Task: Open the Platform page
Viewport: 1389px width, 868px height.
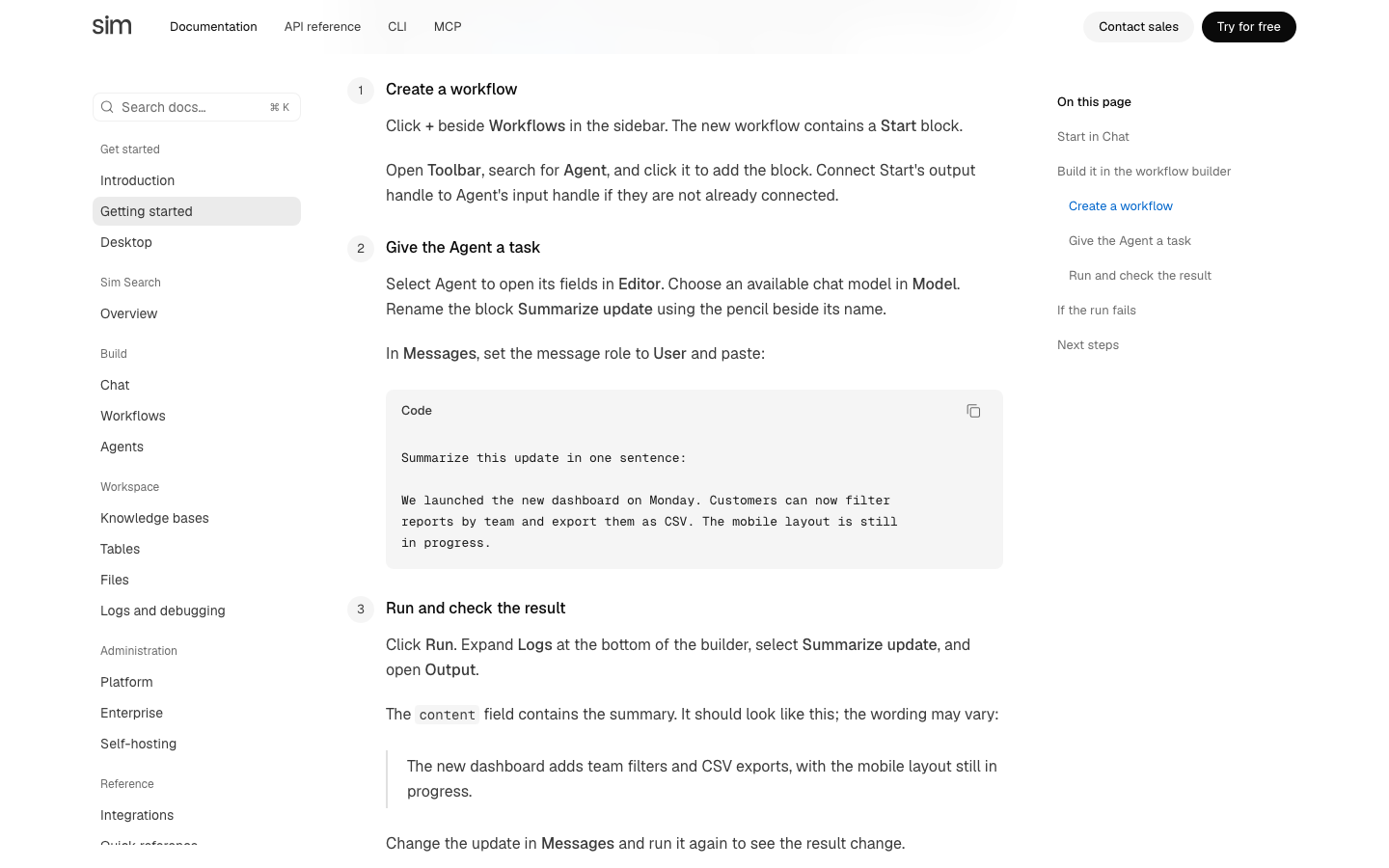Action: click(197, 682)
